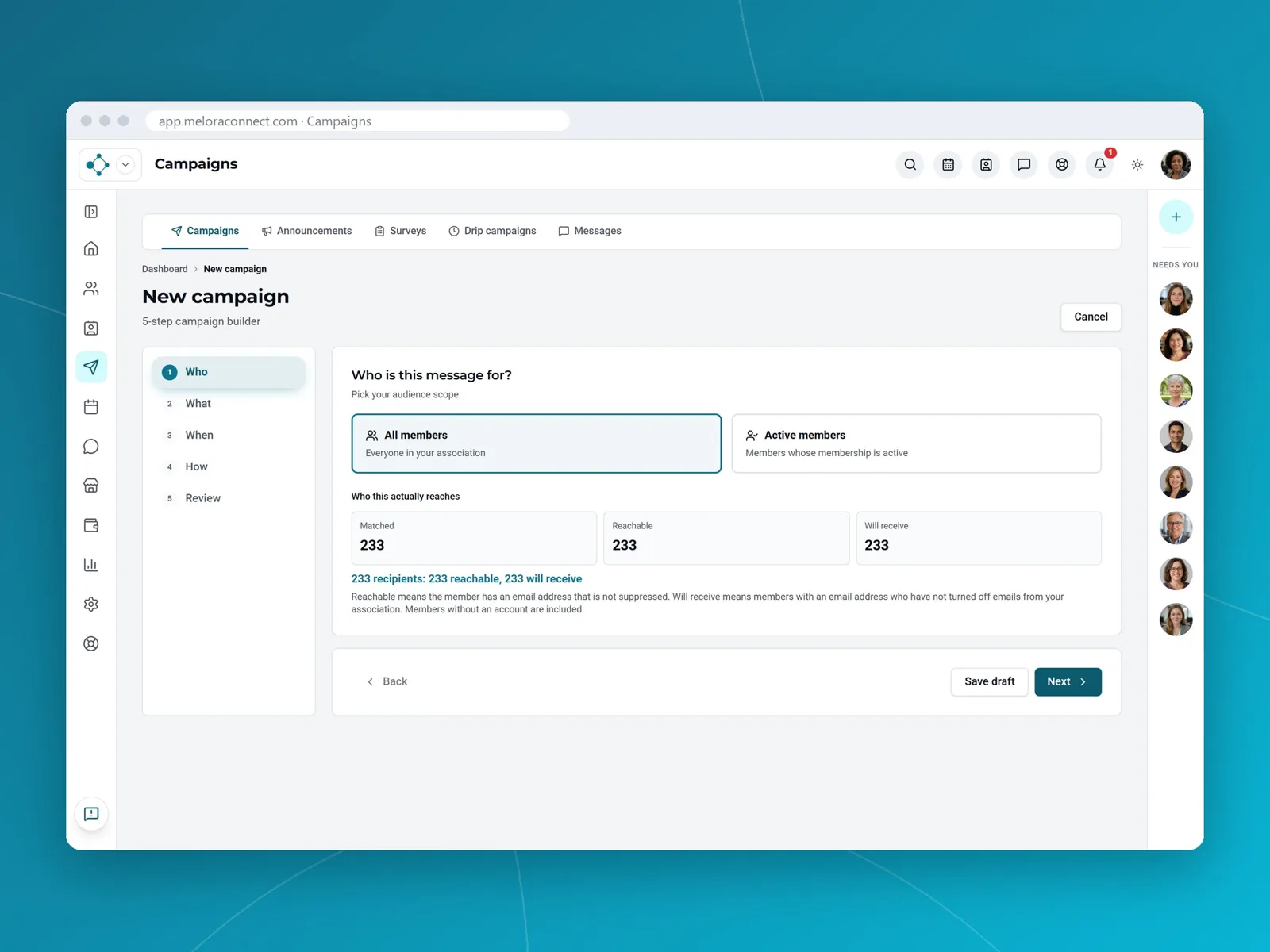Open the feedback icon at sidebar bottom
The image size is (1270, 952).
click(x=91, y=814)
